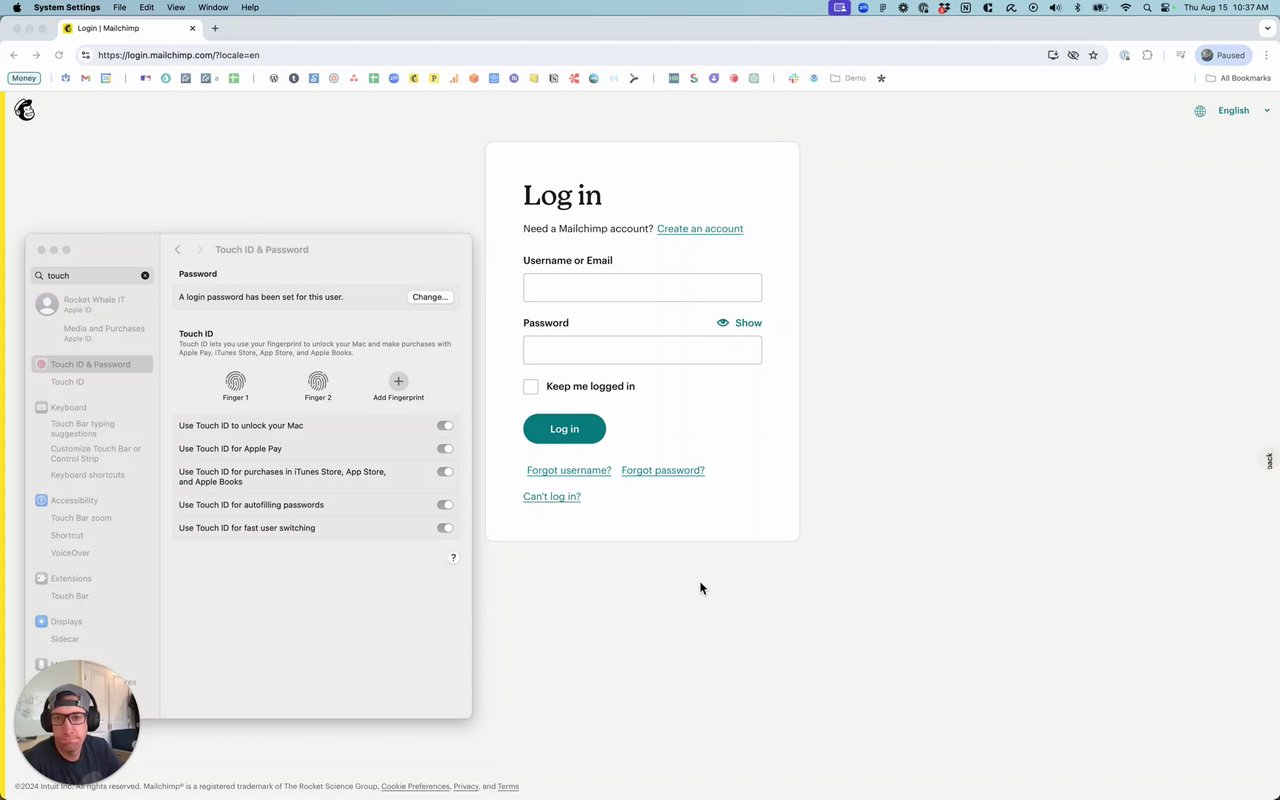Open the Chrome extensions puzzle icon
This screenshot has height=800, width=1280.
tap(1147, 55)
